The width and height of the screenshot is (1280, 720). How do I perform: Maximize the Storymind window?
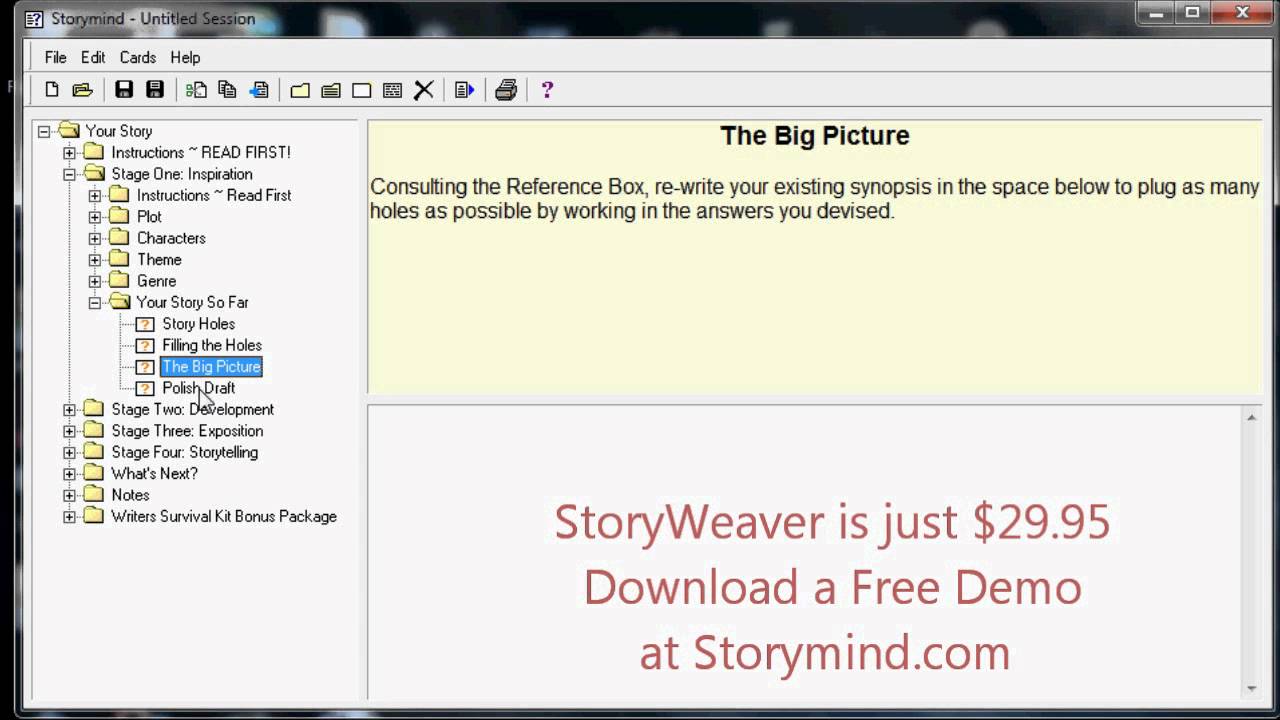(x=1192, y=13)
